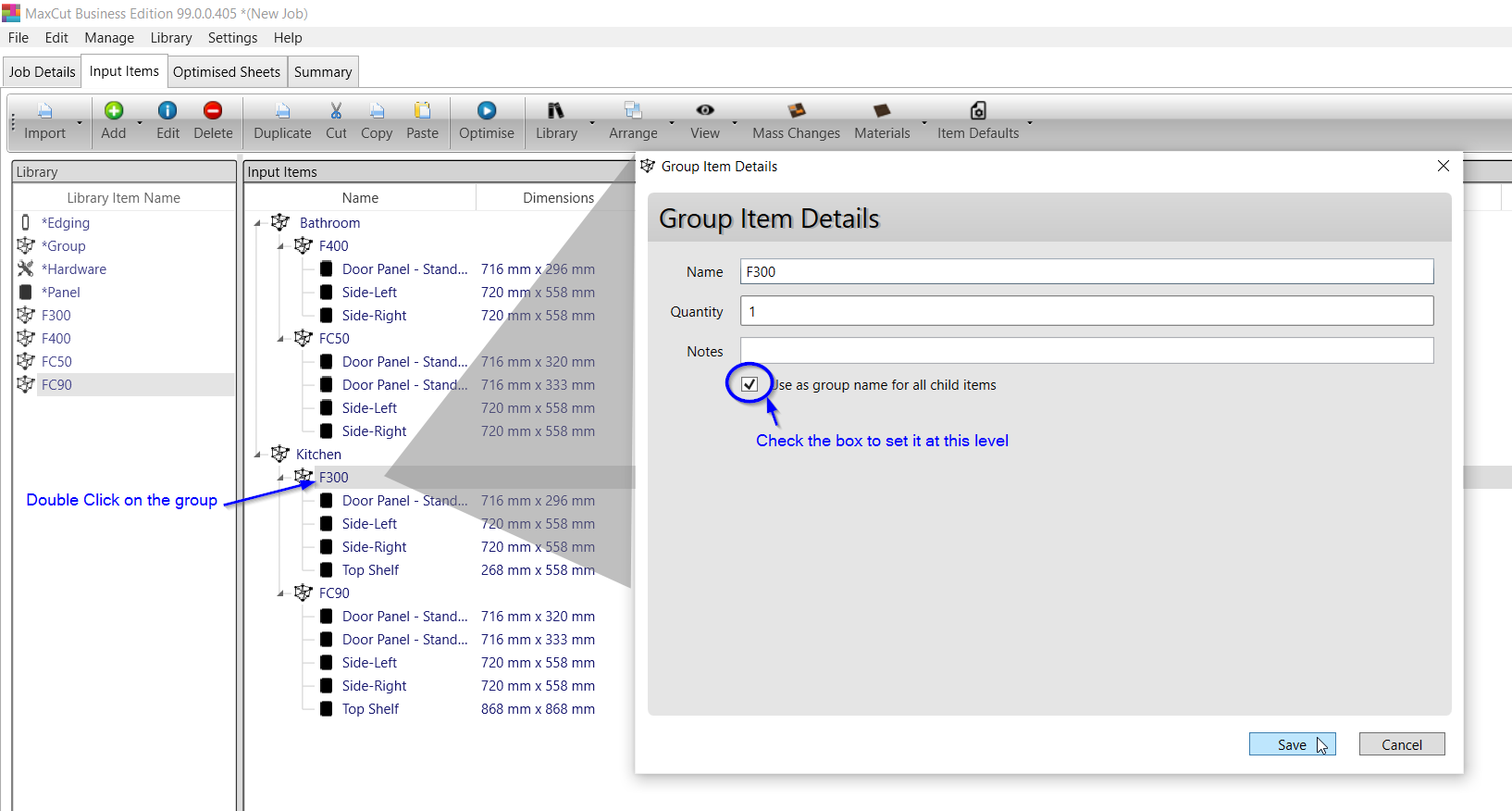
Task: Save the group item details
Action: click(x=1293, y=744)
